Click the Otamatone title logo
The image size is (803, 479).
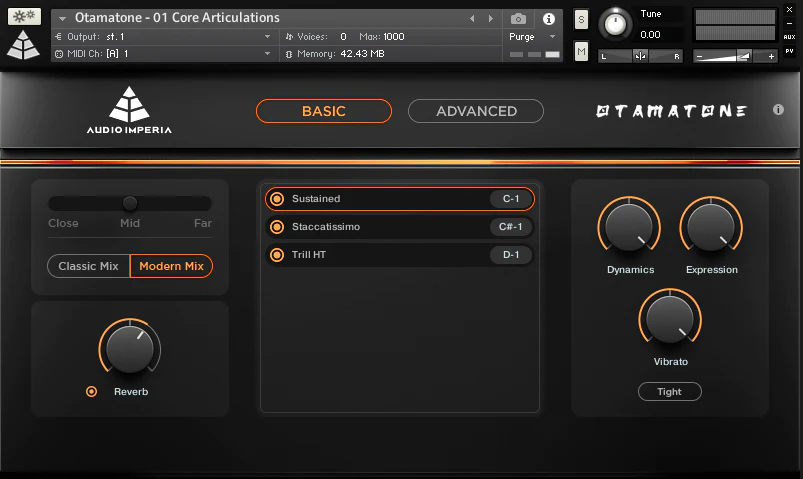[x=671, y=111]
